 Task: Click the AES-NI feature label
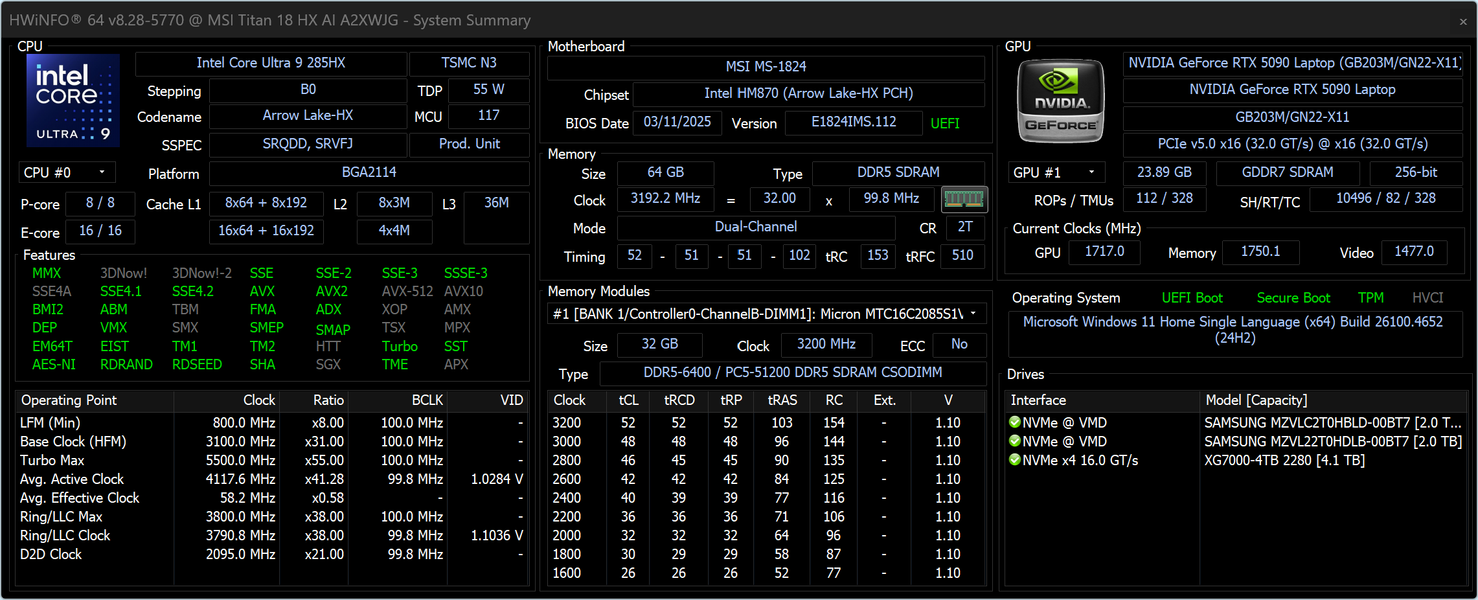pyautogui.click(x=53, y=365)
